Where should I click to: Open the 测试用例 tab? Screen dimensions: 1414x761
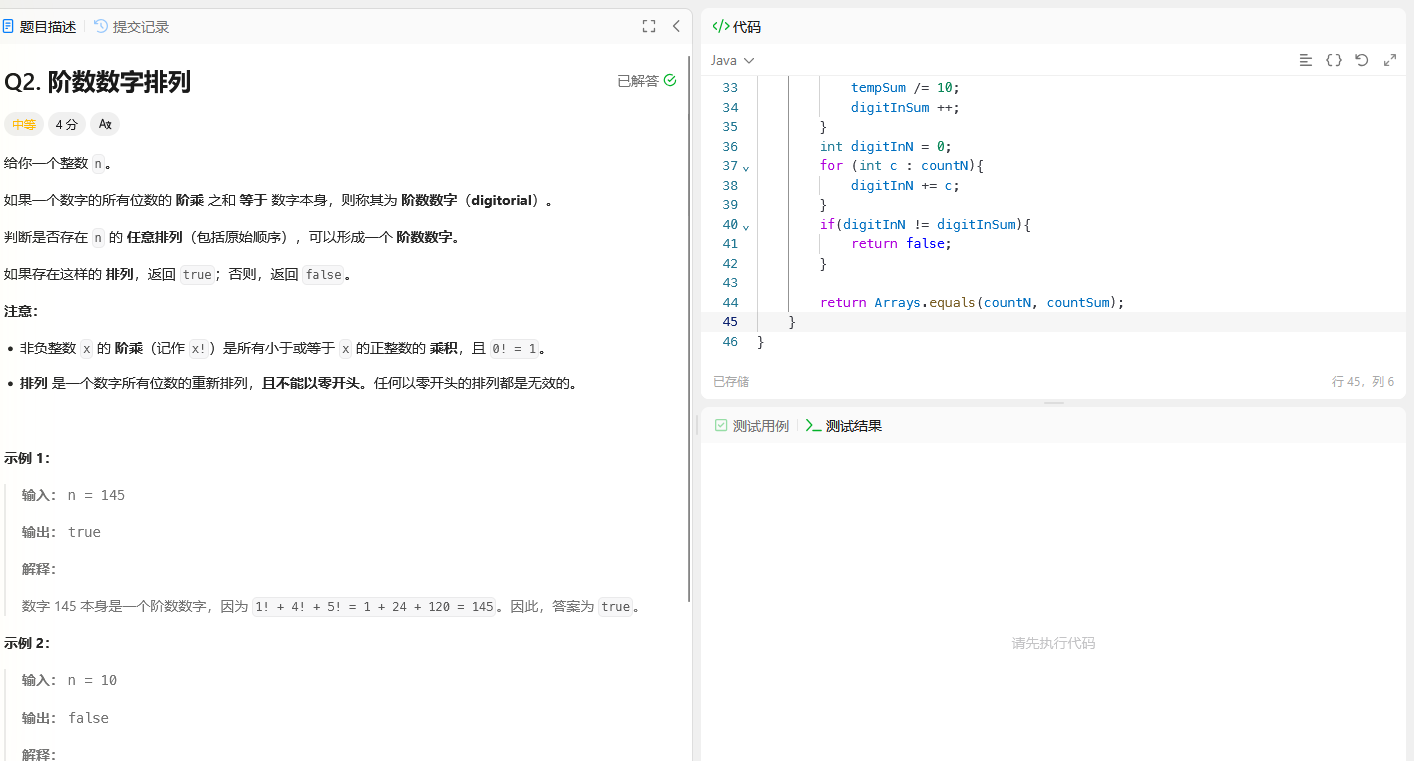[x=751, y=426]
